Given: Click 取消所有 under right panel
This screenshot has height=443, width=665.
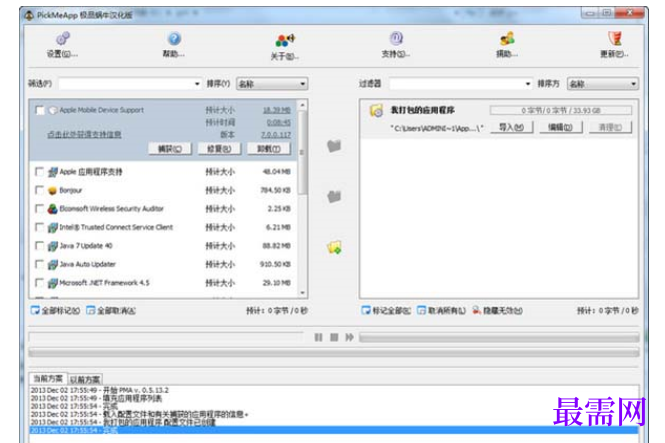Looking at the screenshot, I should pyautogui.click(x=441, y=311).
